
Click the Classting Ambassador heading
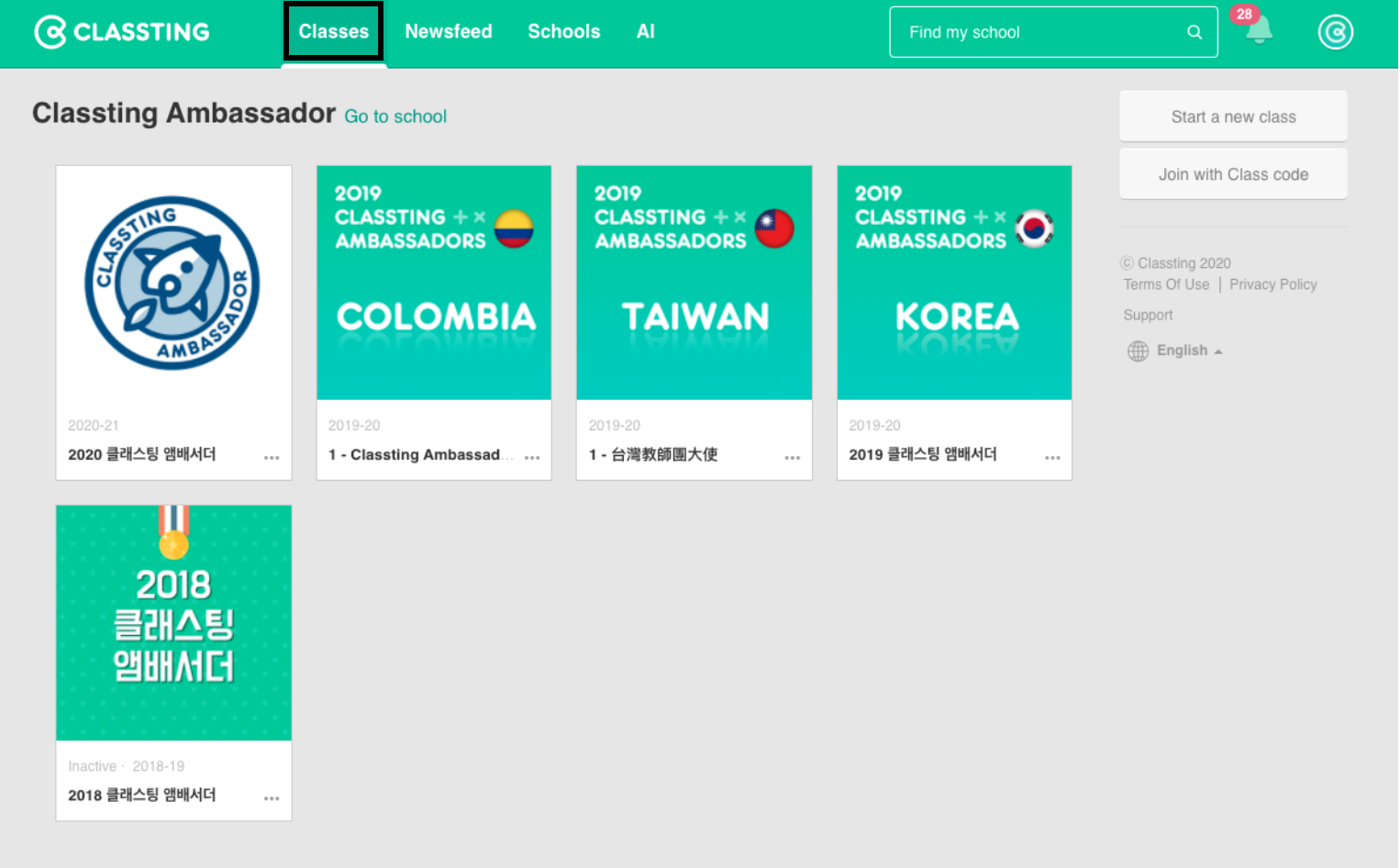pos(183,113)
